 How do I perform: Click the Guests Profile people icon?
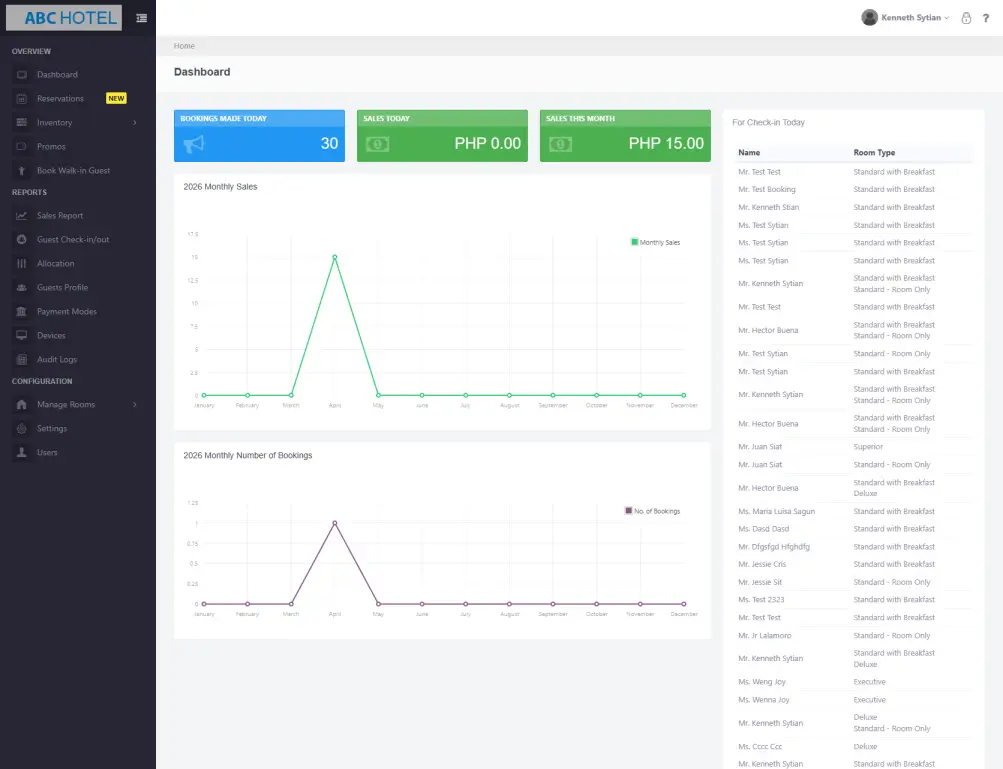tap(22, 287)
